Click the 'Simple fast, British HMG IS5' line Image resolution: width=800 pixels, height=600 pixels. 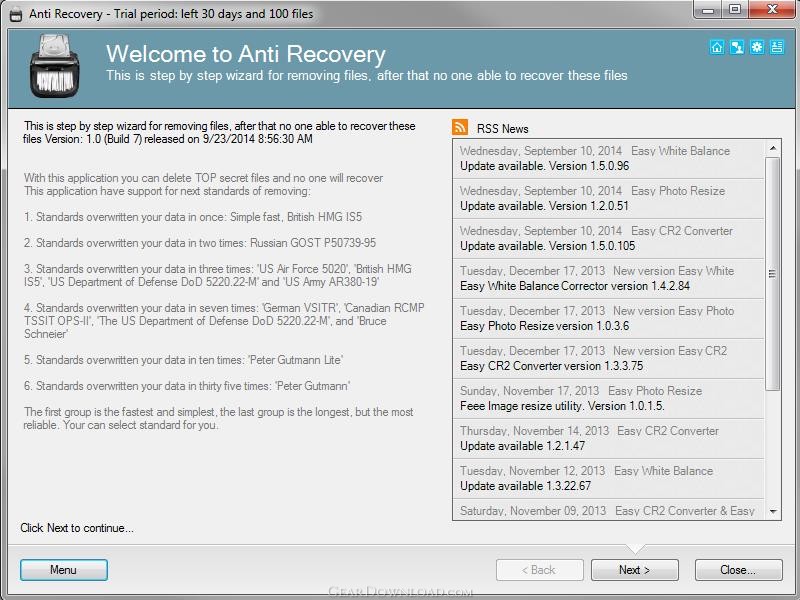193,217
